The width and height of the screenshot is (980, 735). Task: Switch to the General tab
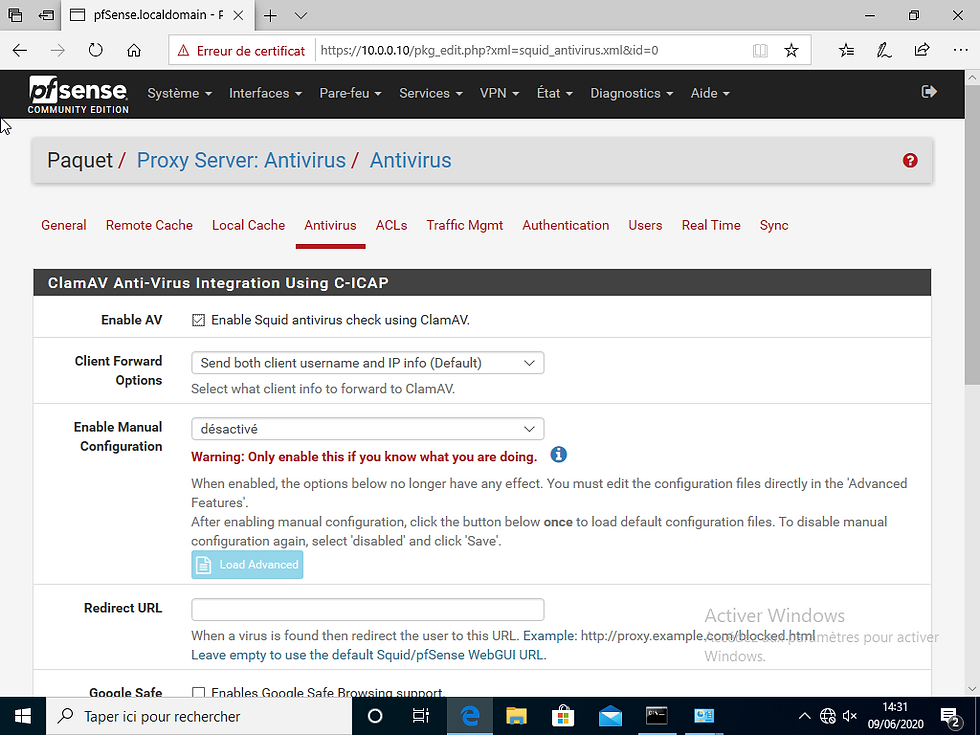point(64,226)
